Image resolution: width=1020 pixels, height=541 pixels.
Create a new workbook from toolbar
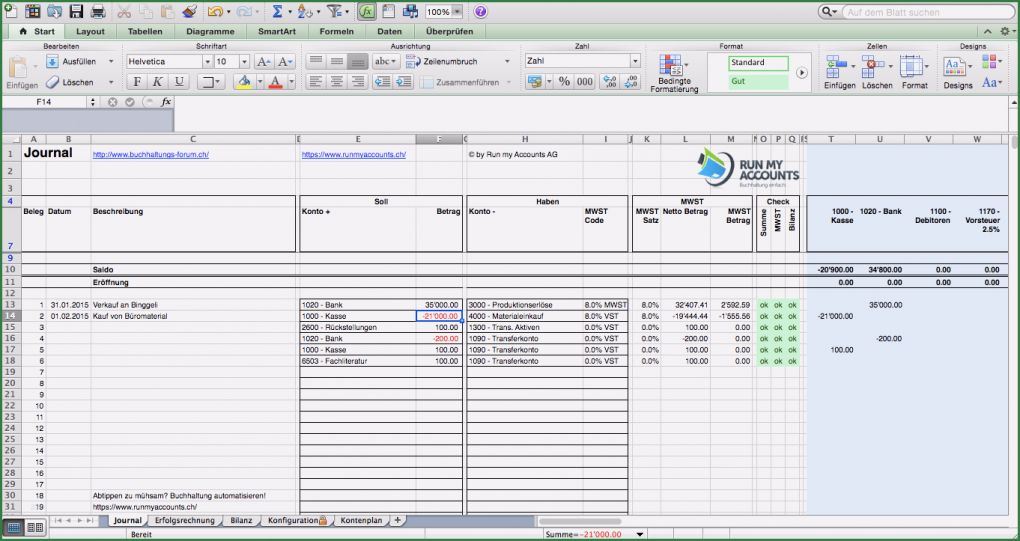11,11
